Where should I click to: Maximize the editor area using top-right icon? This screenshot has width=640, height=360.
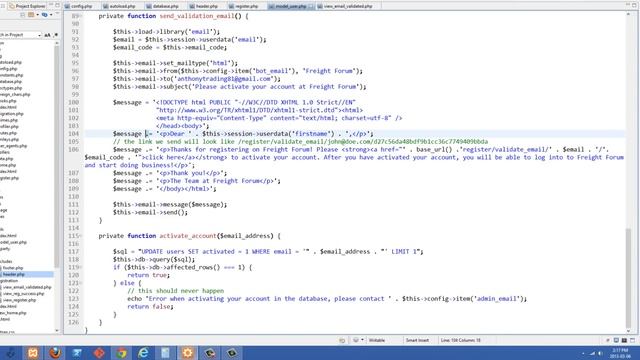tap(635, 5)
